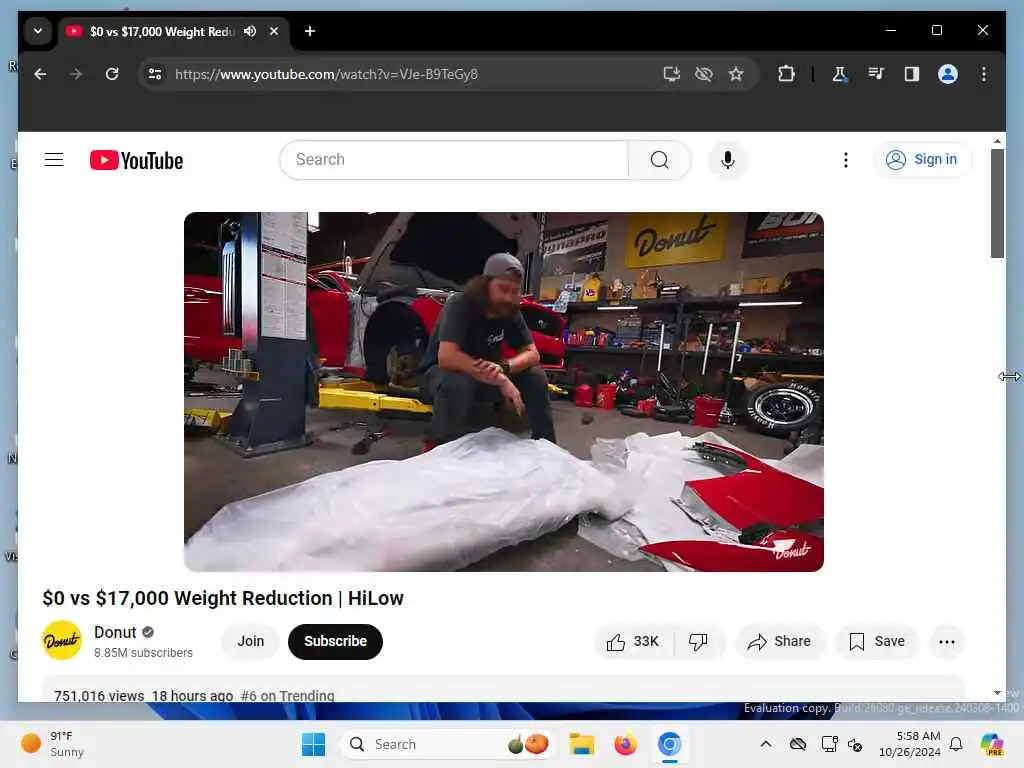Open File Explorer from the taskbar

(581, 744)
